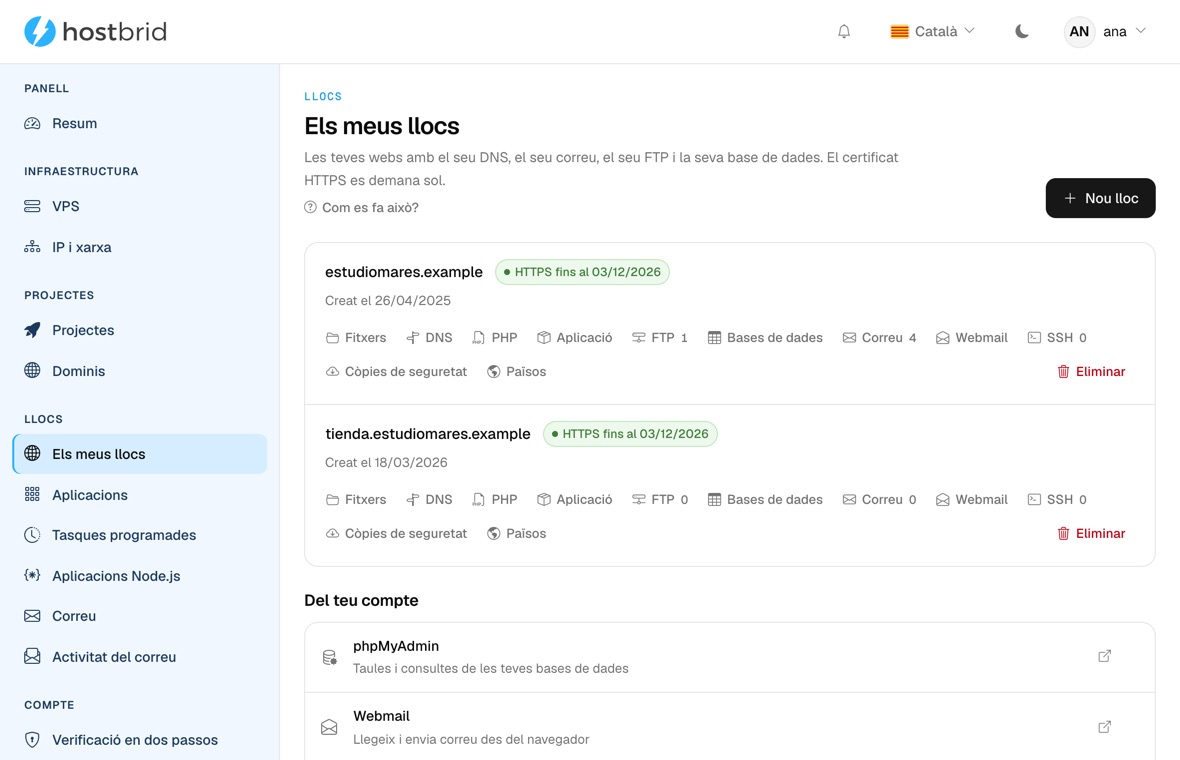Open Fitxers for estudiomares.example
Screen dimensions: 1180x760
tap(356, 338)
